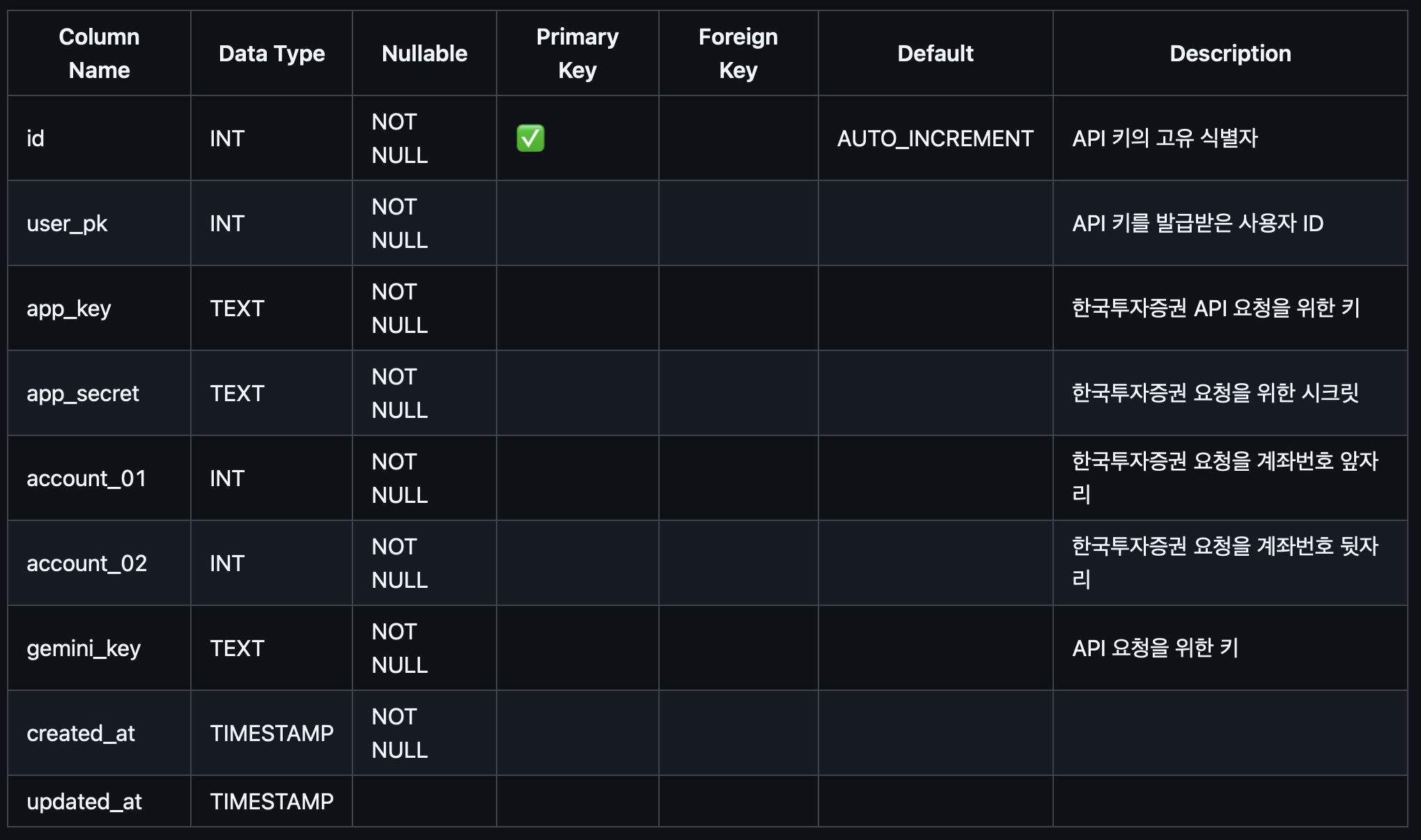Screen dimensions: 1421x840
Task: Click TIMESTAMP type in created_at row
Action: [x=272, y=733]
